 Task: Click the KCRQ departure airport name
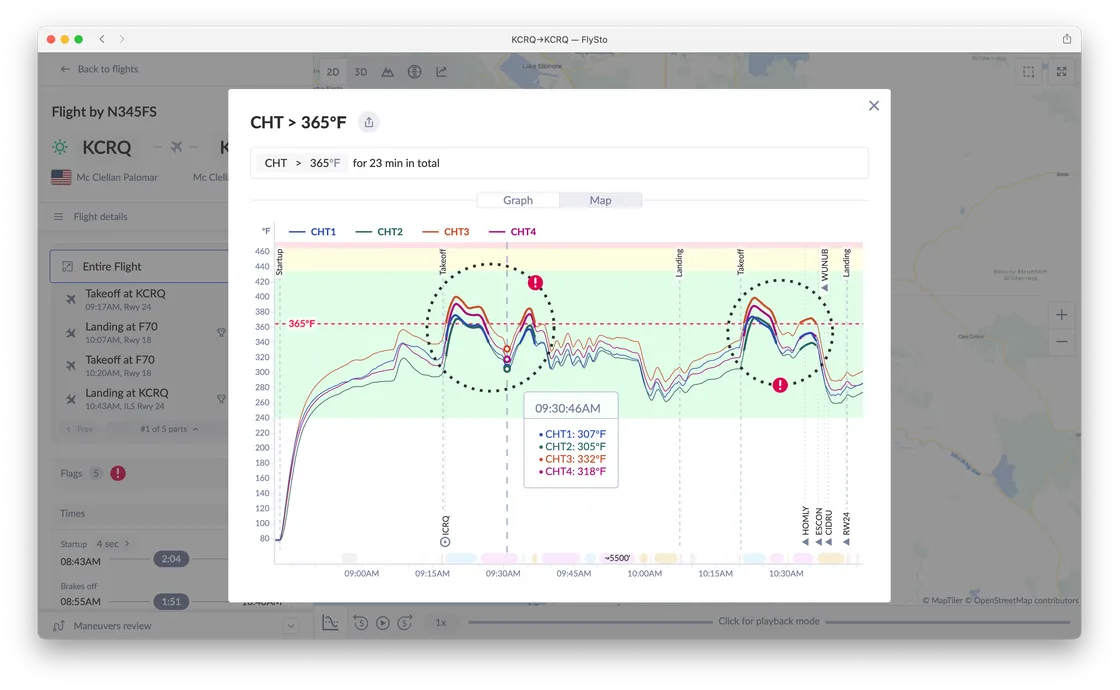point(106,147)
